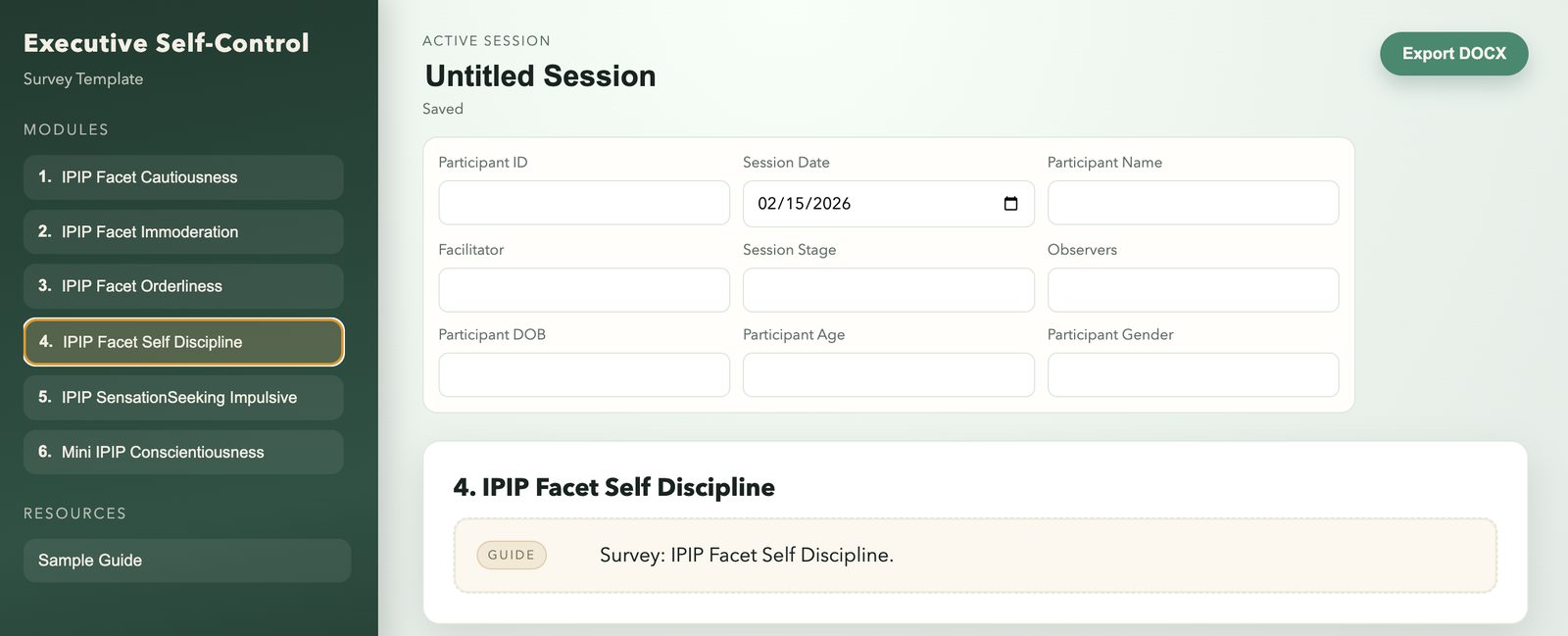Open the Session Date calendar picker icon
Viewport: 1568px width, 636px height.
(1010, 204)
